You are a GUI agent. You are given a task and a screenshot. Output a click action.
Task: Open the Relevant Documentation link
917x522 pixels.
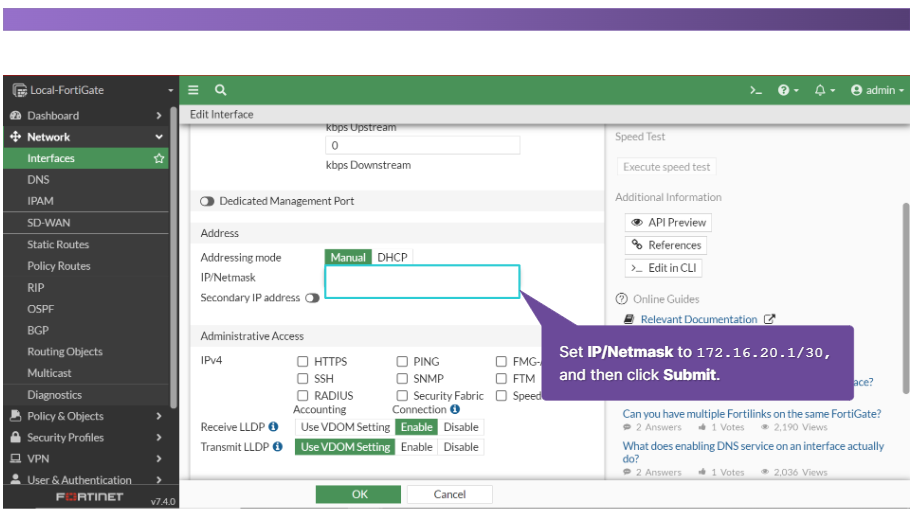coord(698,319)
